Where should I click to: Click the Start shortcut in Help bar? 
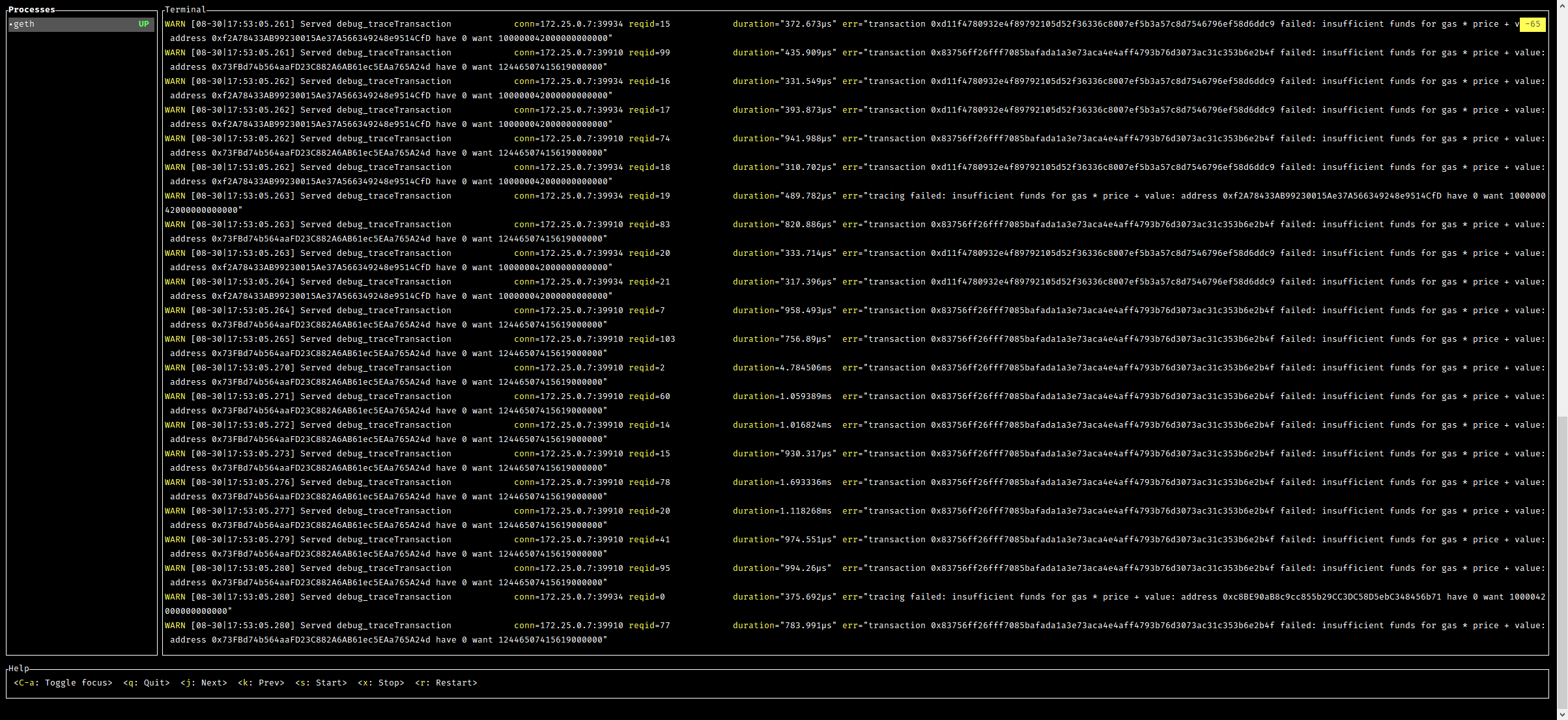(321, 683)
